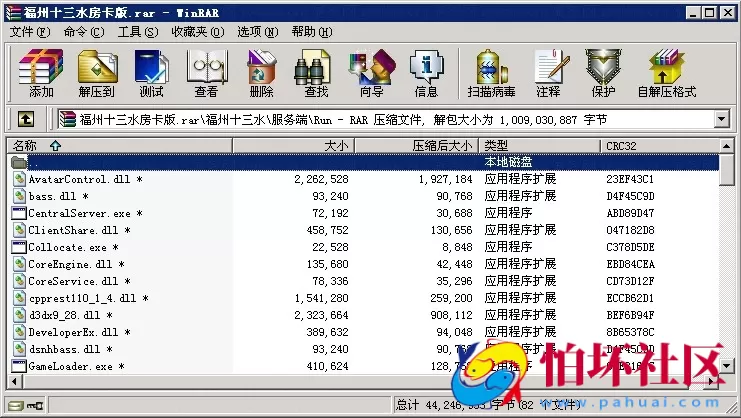Click the vertical scrollbar up arrow

[x=727, y=145]
